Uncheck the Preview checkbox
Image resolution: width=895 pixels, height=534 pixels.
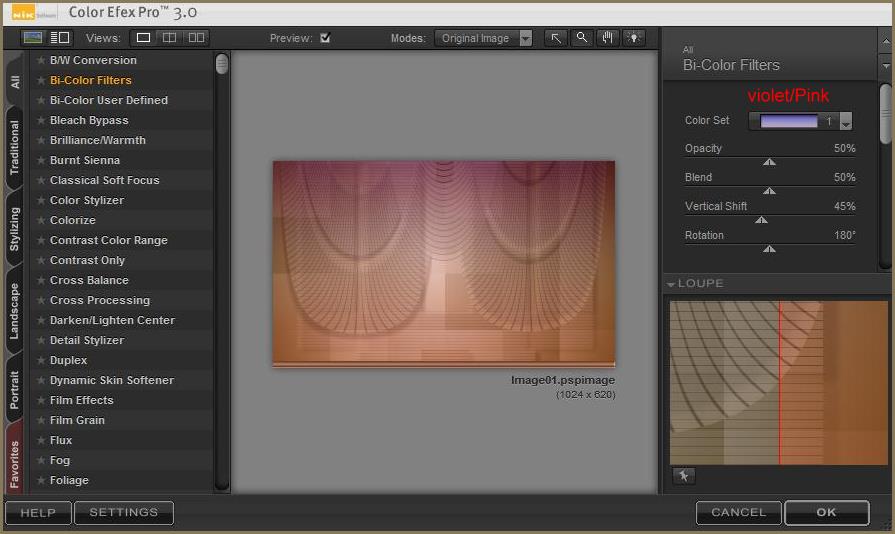325,38
